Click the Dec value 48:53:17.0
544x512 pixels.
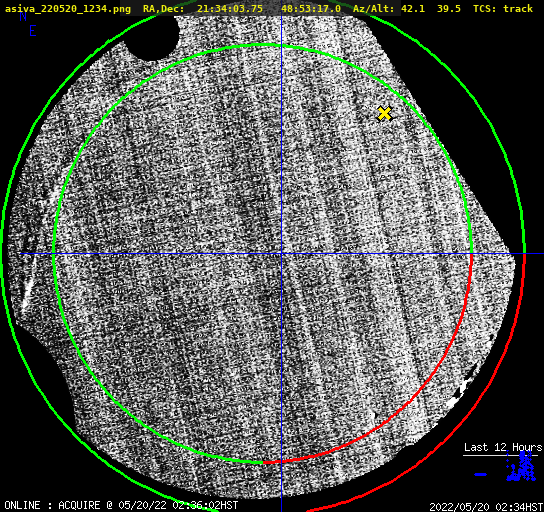311,9
